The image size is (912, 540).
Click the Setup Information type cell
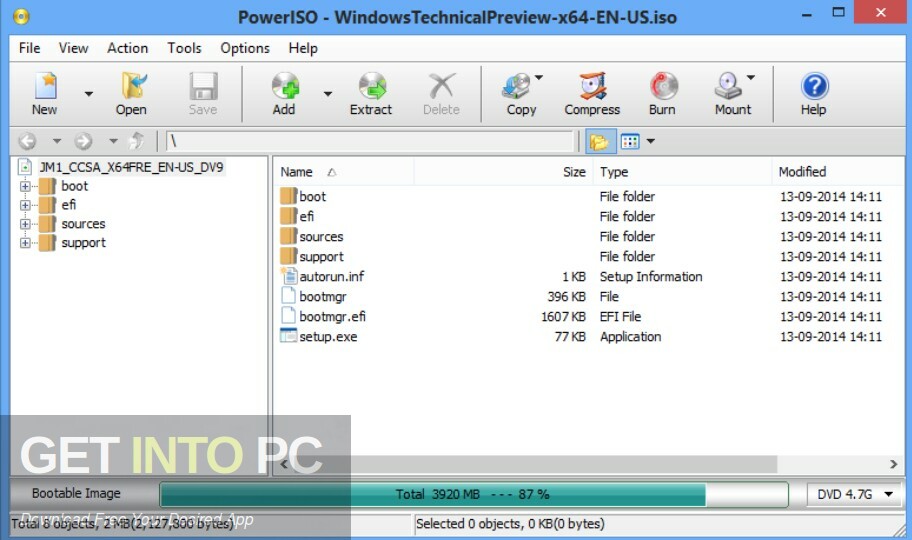click(x=651, y=276)
